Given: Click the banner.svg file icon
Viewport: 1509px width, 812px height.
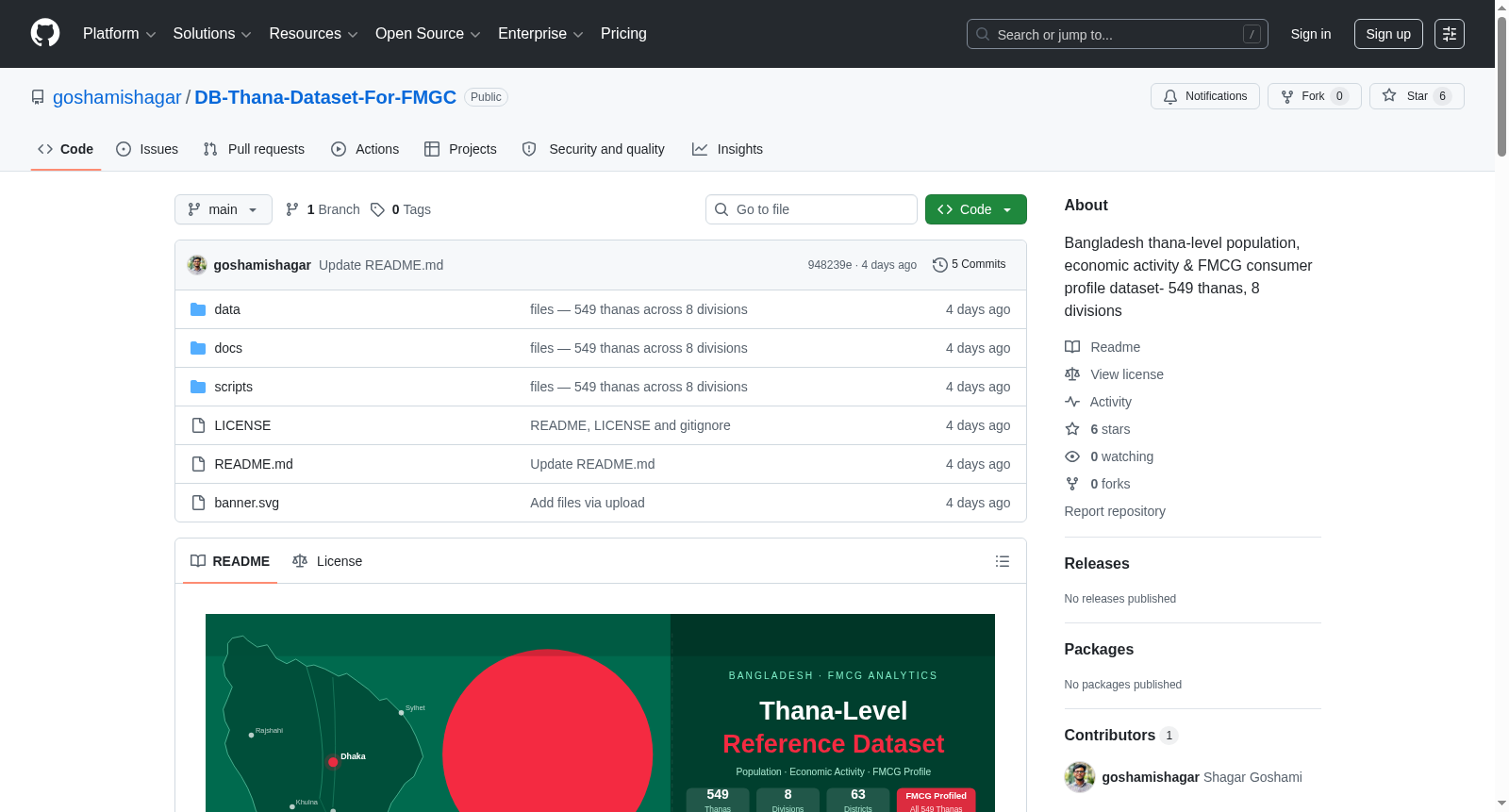Looking at the screenshot, I should [198, 503].
